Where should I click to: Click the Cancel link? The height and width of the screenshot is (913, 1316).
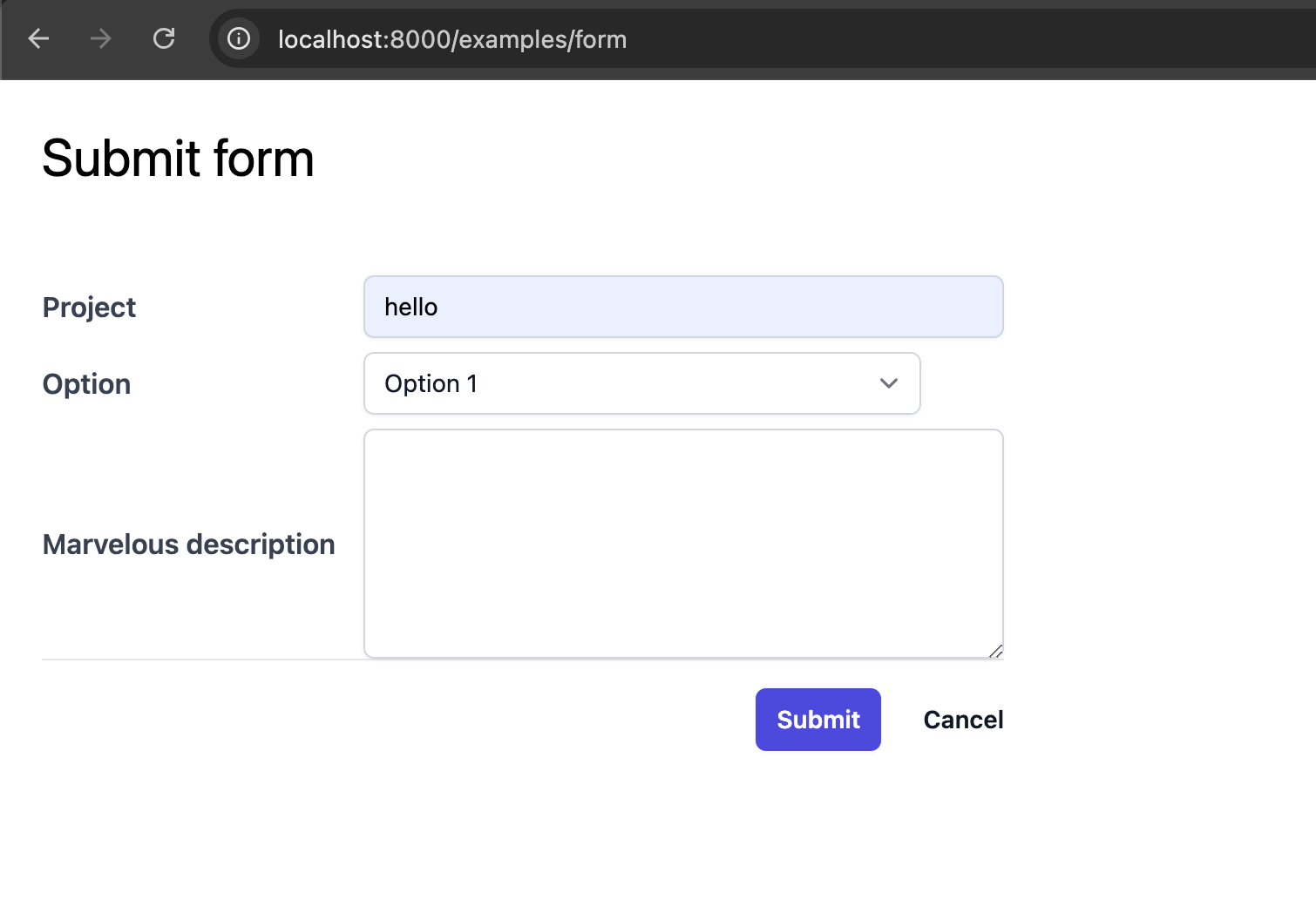(x=962, y=720)
